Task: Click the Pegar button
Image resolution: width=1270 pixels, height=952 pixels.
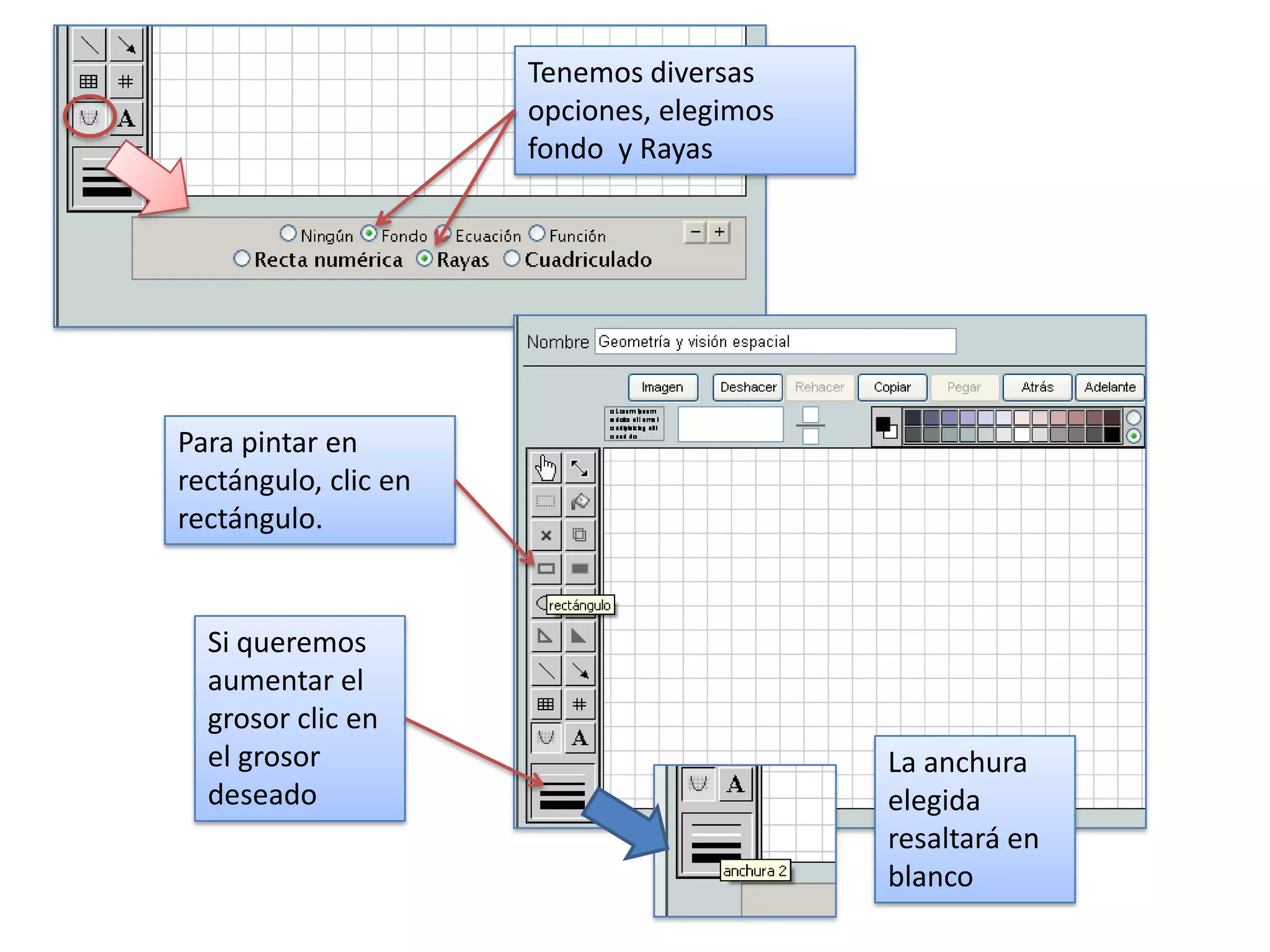Action: click(x=964, y=387)
